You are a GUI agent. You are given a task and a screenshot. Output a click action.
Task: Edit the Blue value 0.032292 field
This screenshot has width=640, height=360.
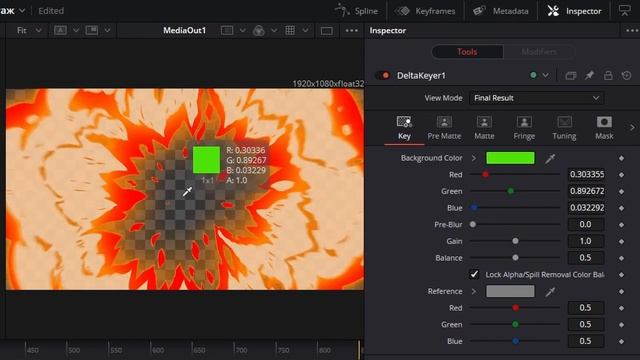click(x=586, y=208)
